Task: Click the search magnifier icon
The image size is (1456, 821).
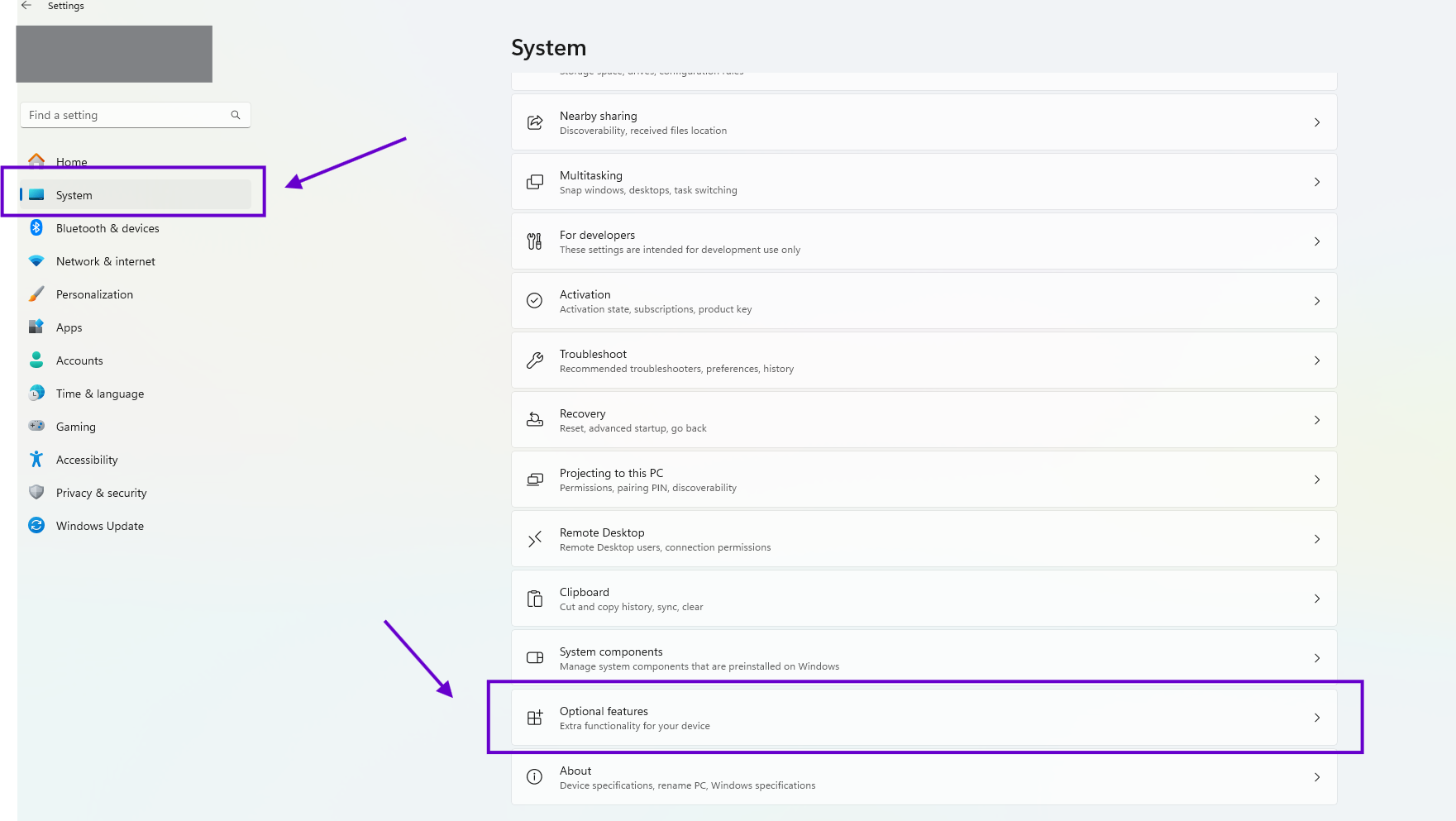Action: (x=236, y=115)
